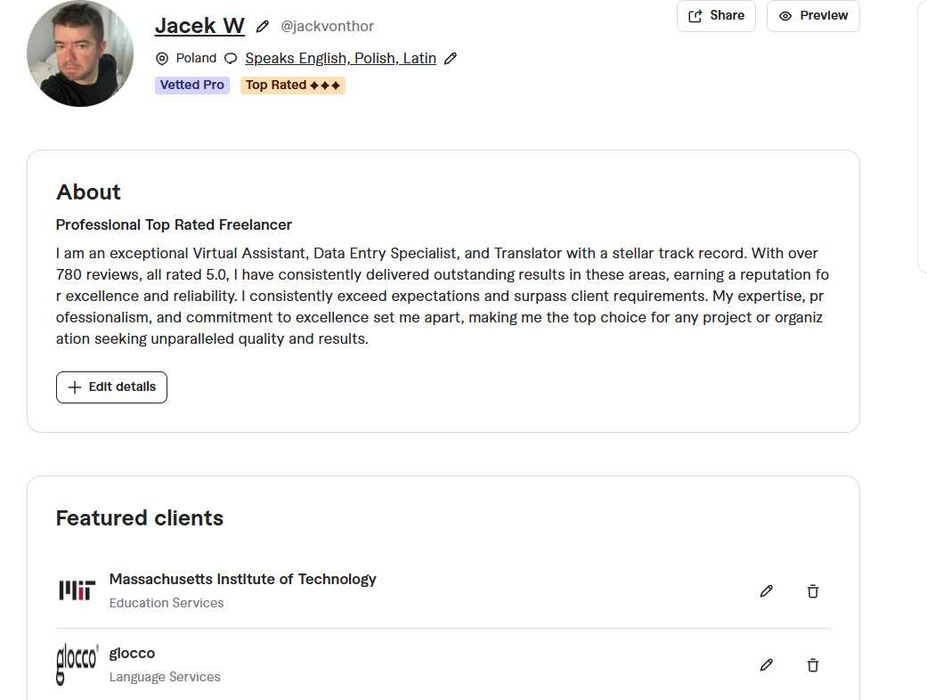Click the Vetted Pro badge
This screenshot has width=927, height=700.
coord(192,85)
